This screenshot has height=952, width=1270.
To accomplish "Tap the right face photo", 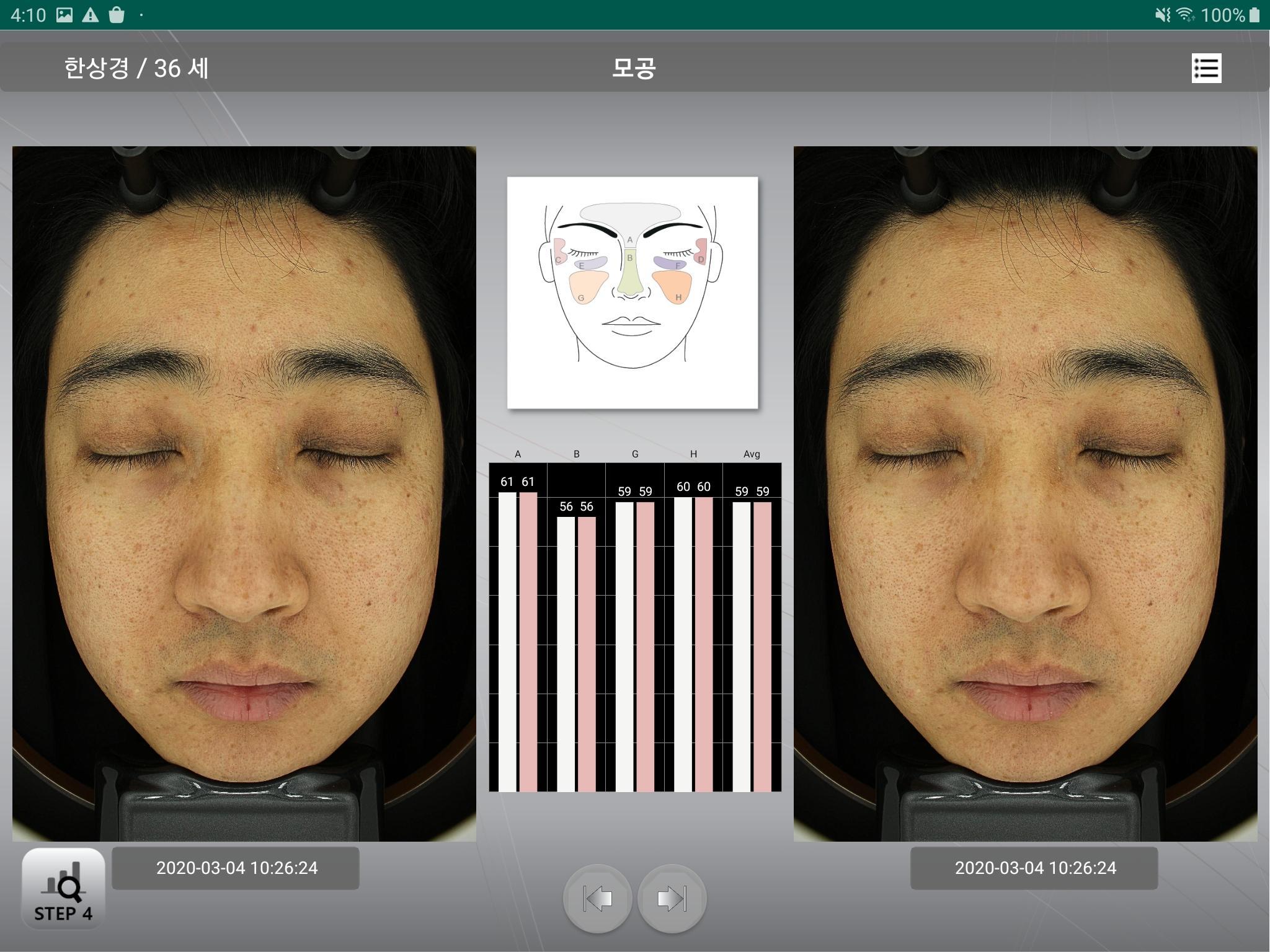I will point(1026,493).
